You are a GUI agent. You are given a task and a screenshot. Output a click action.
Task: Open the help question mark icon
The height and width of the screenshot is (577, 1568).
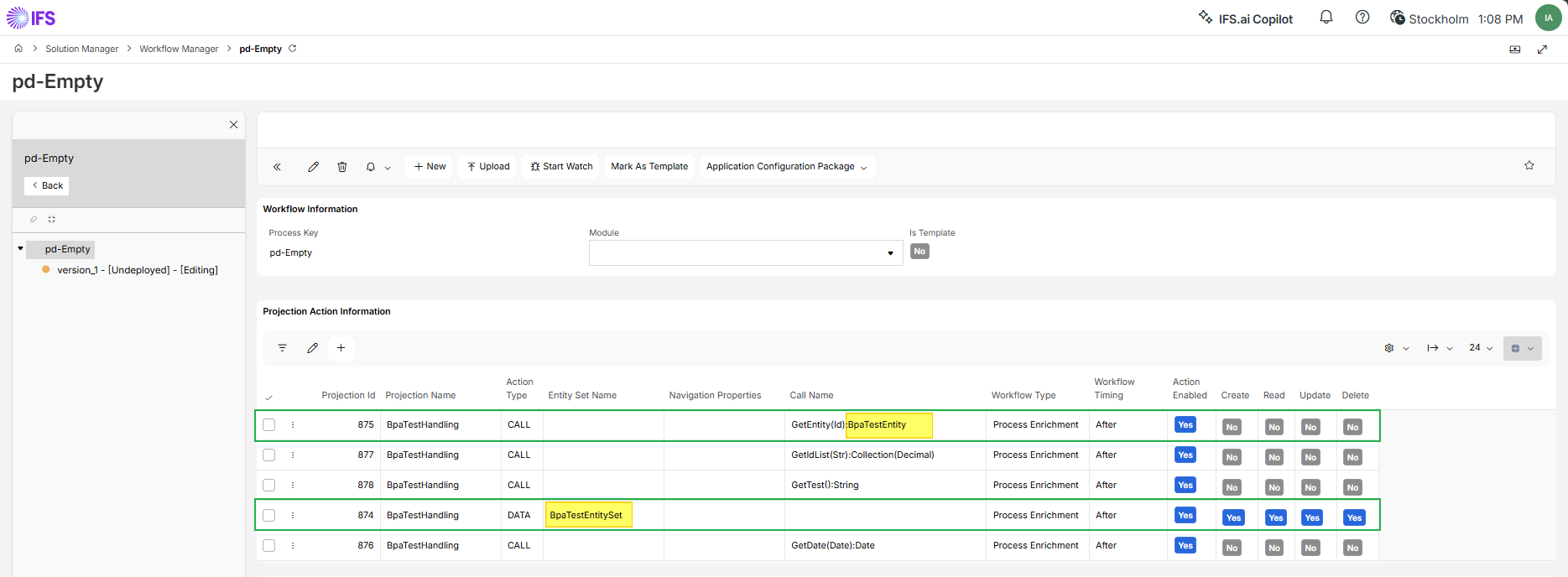tap(1362, 17)
